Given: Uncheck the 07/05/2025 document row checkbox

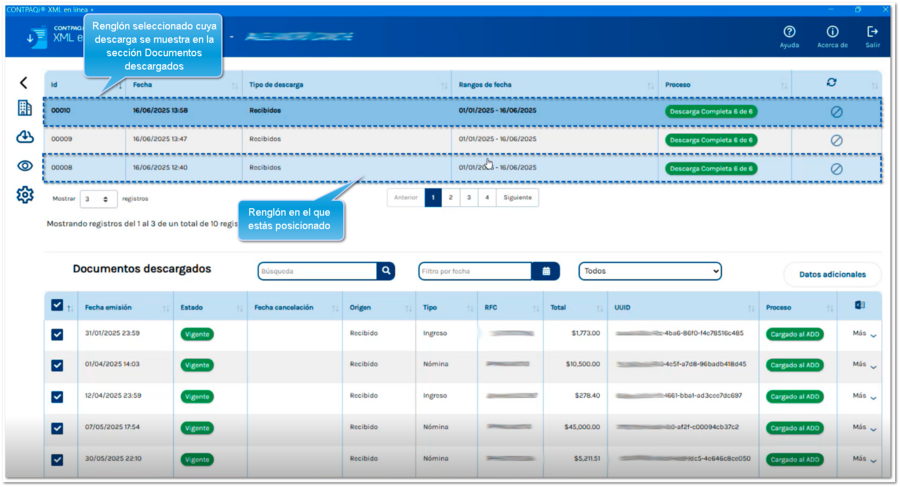Looking at the screenshot, I should pos(57,428).
